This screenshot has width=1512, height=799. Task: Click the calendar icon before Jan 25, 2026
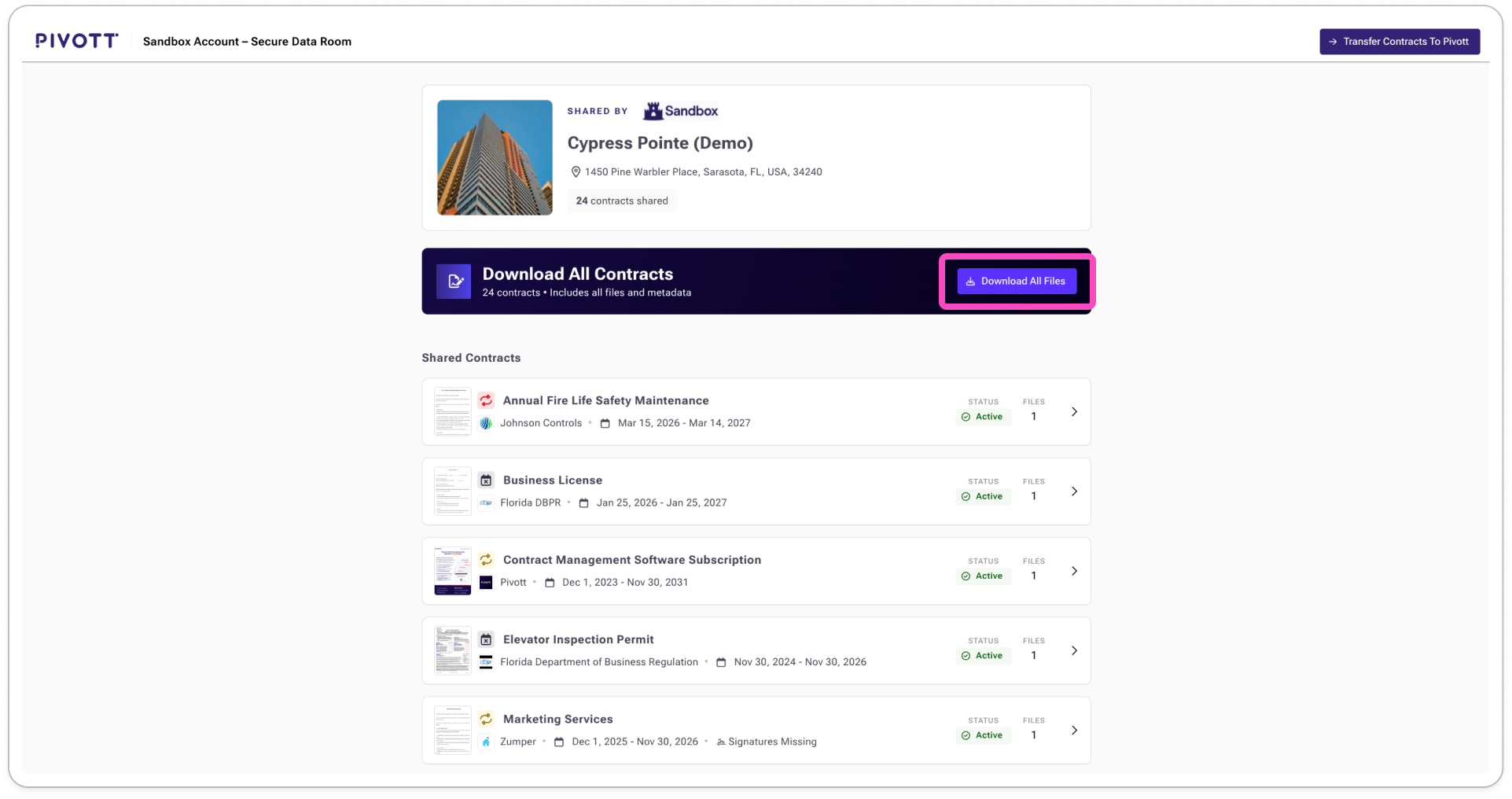pyautogui.click(x=584, y=503)
